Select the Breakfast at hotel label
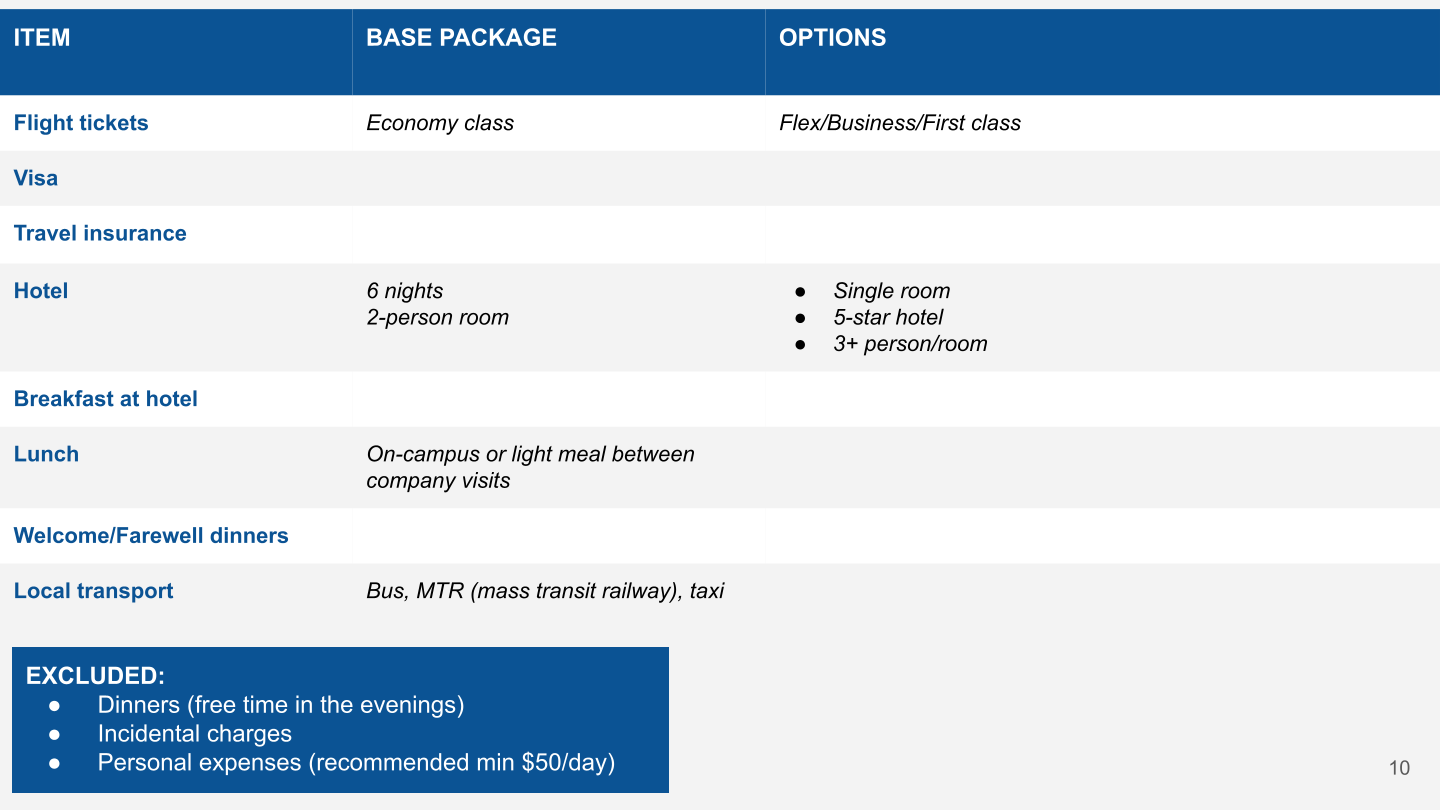Image resolution: width=1440 pixels, height=810 pixels. coord(106,399)
